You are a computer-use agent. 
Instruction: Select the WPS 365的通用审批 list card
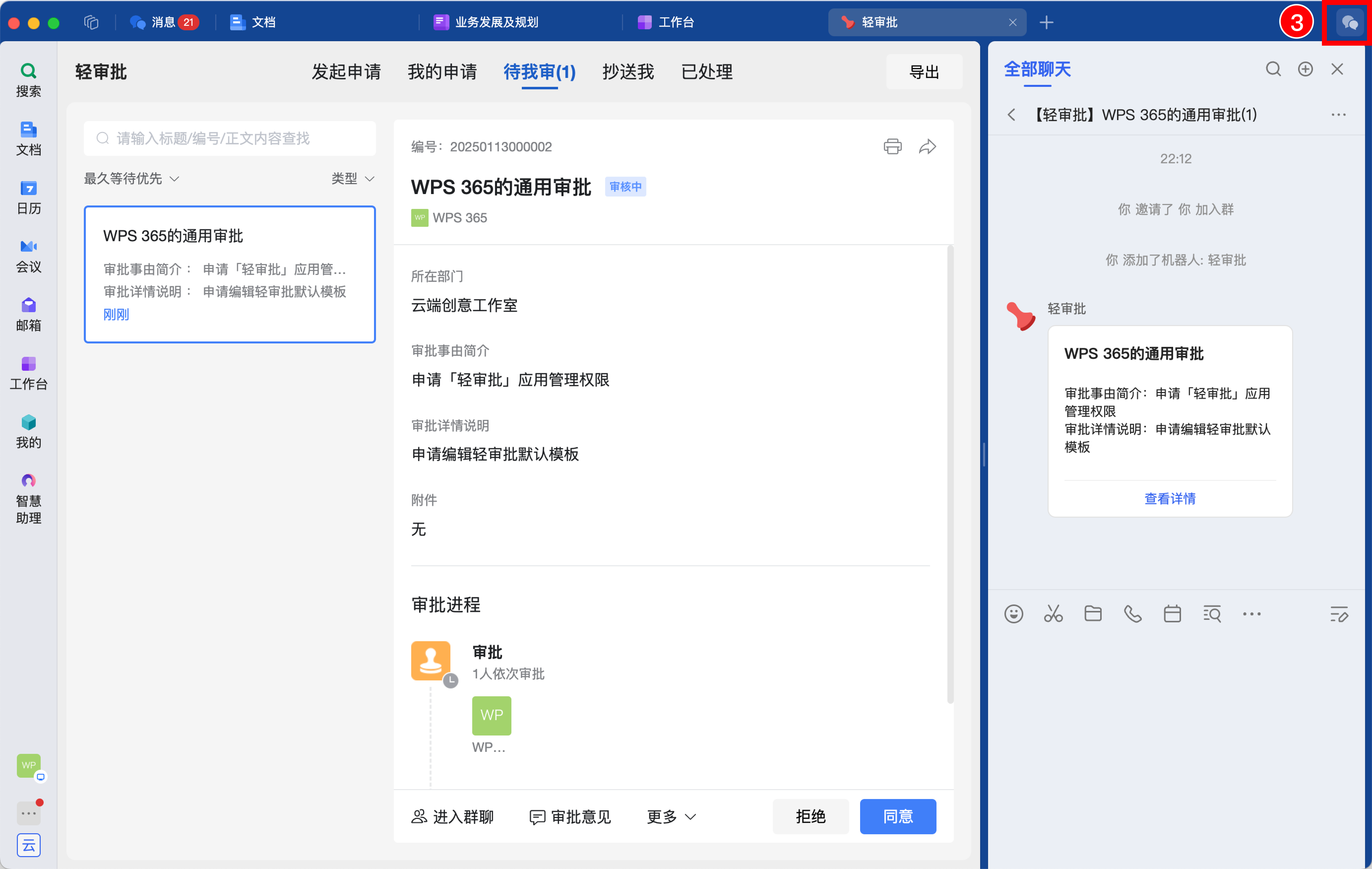click(230, 274)
